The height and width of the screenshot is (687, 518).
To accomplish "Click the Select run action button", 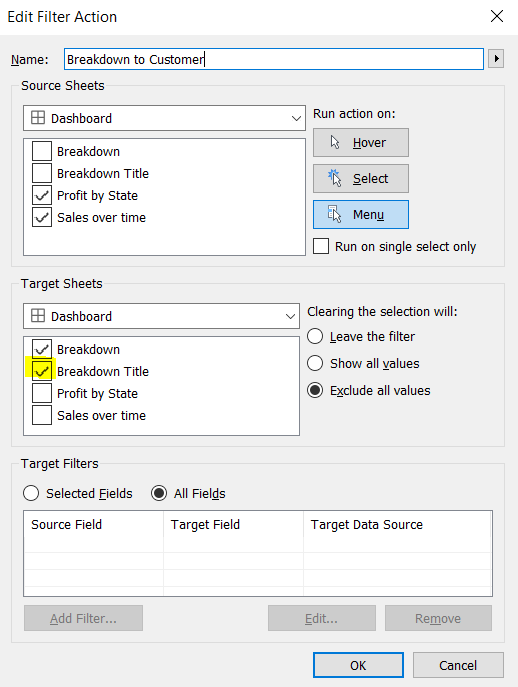I will [361, 178].
